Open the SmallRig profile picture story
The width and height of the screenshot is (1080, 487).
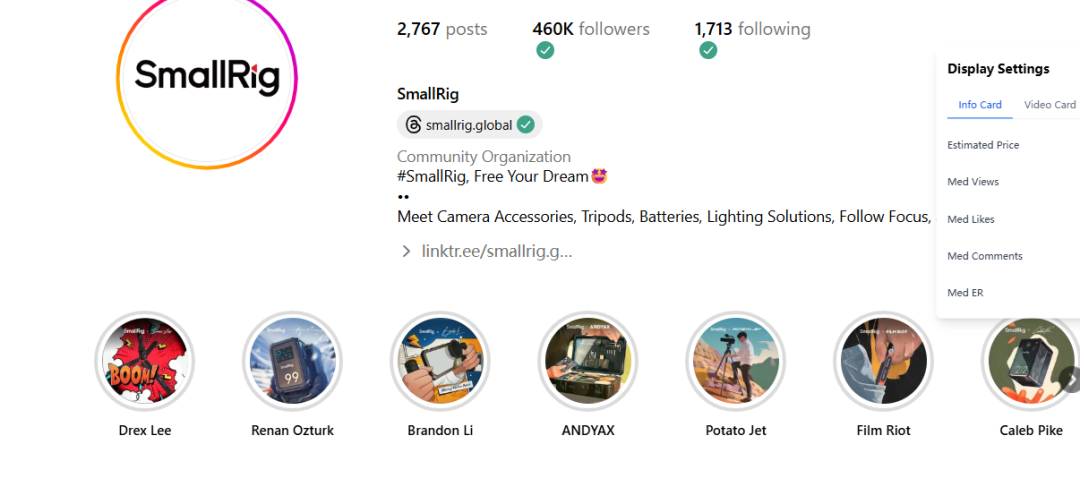[207, 77]
